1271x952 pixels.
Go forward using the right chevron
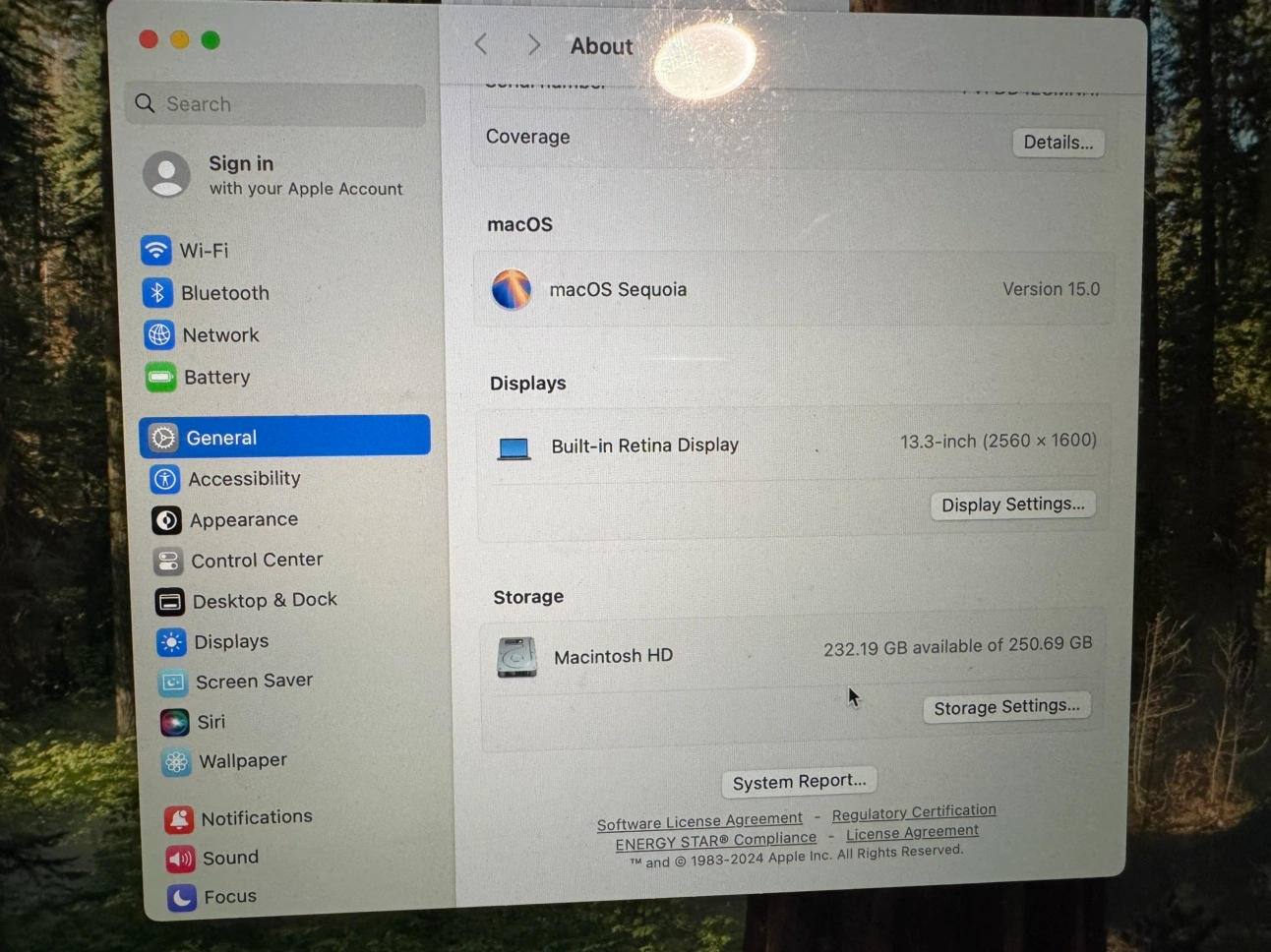pos(533,45)
